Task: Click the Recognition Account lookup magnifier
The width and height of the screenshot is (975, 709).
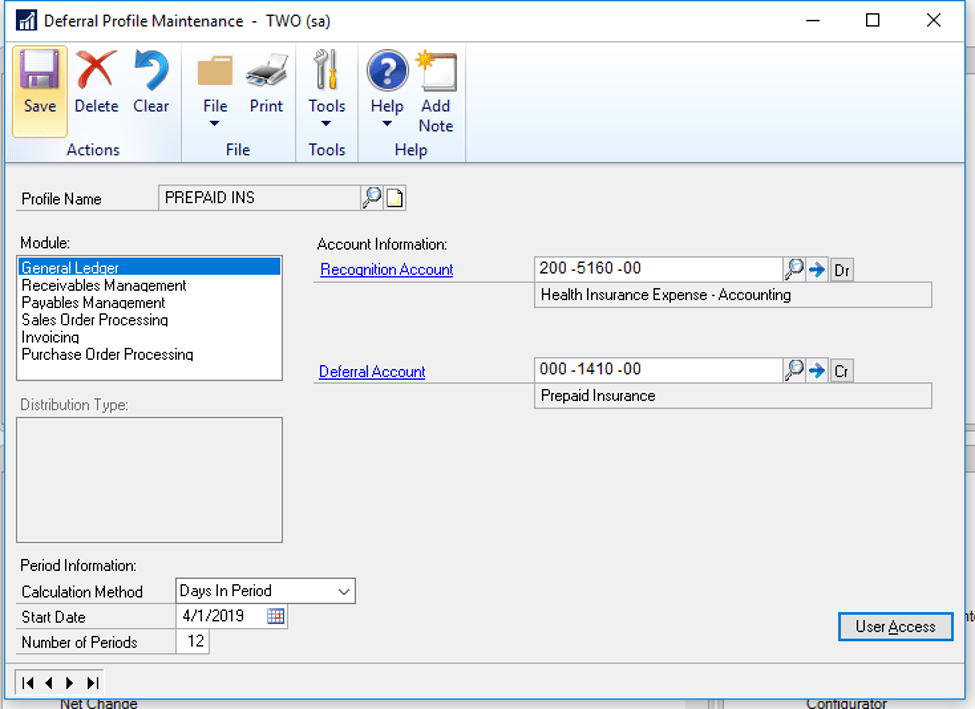Action: [x=794, y=269]
